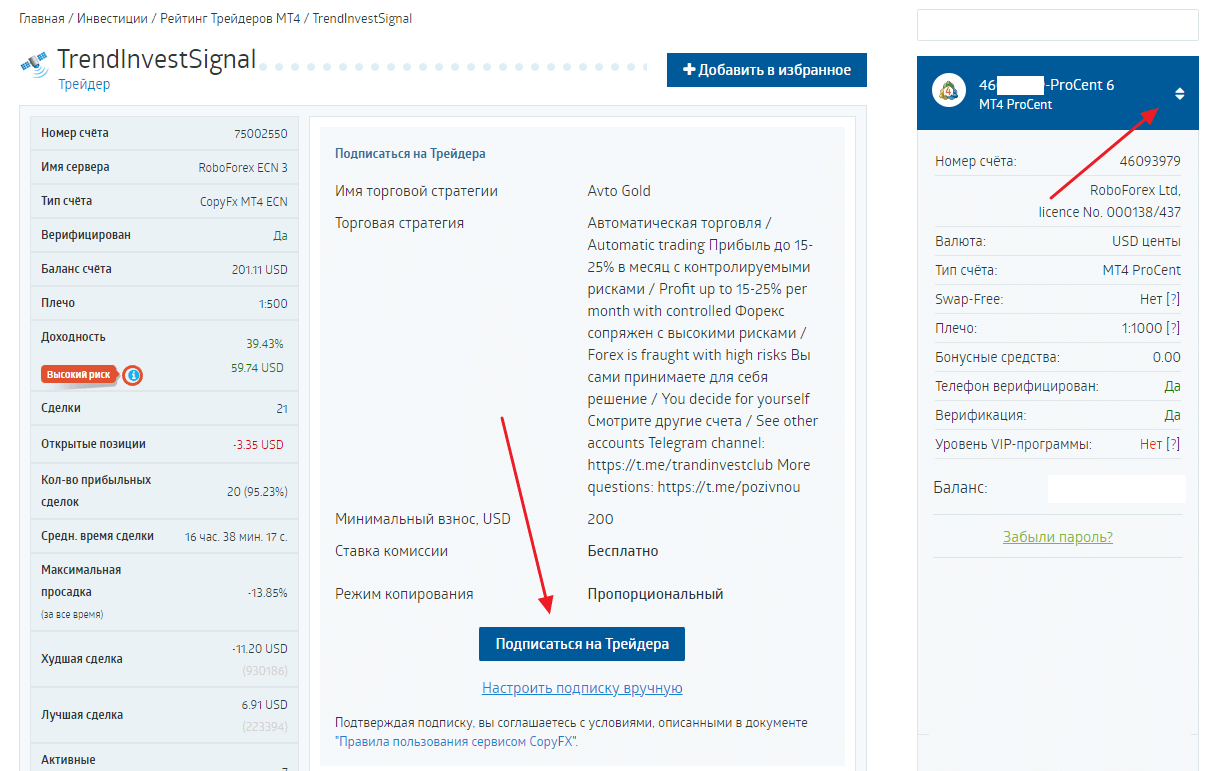Click the minimum deposit value 200

tap(601, 519)
